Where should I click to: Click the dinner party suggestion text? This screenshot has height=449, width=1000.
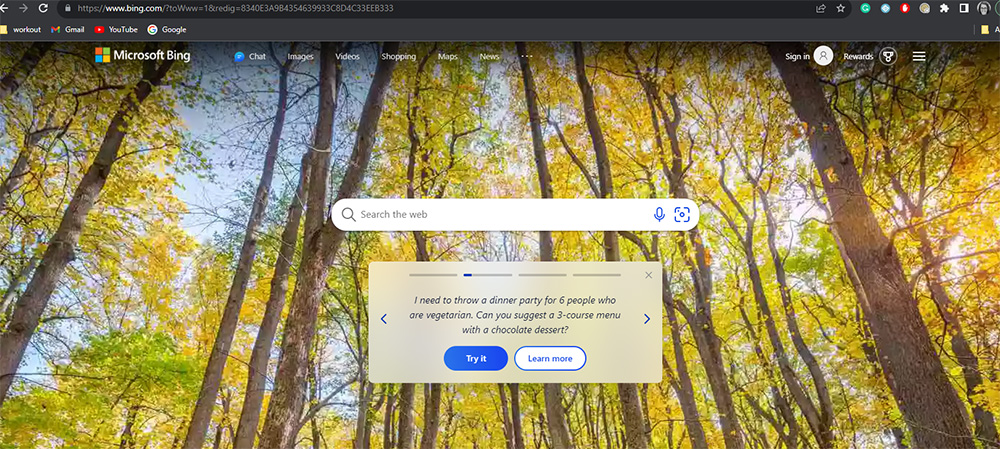515,315
